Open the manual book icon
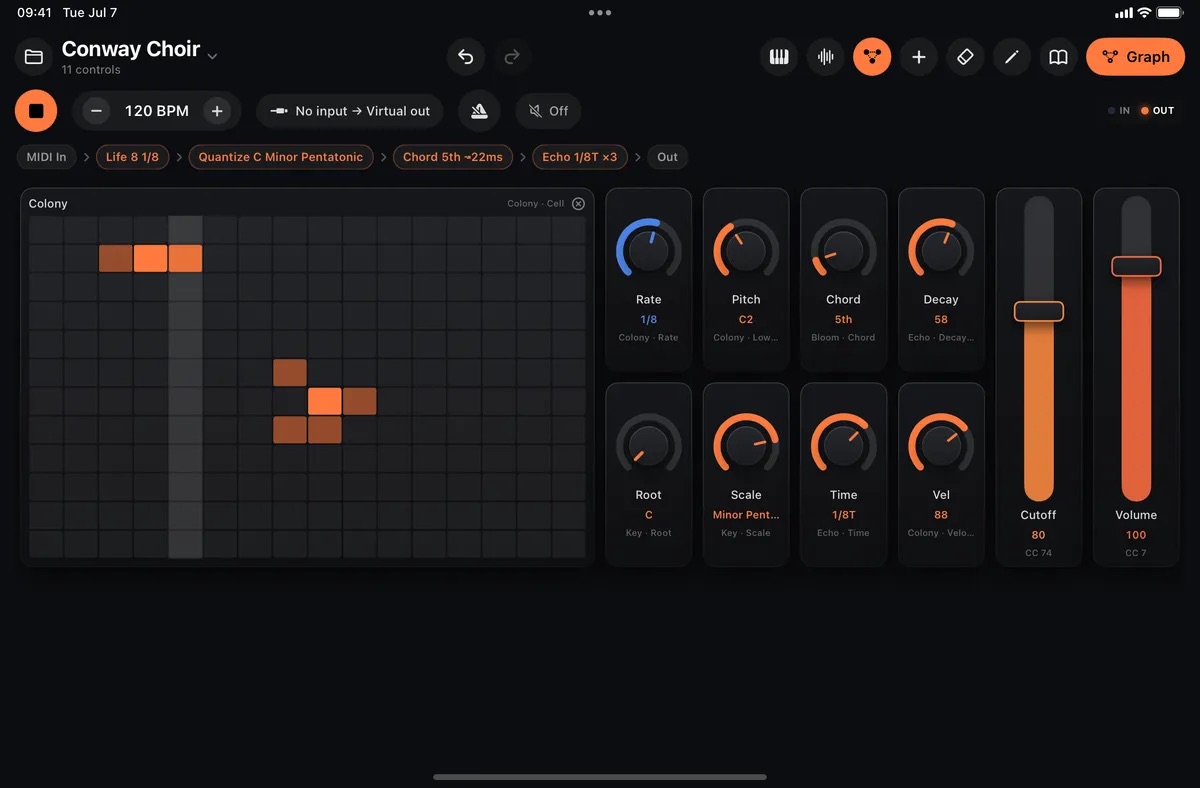The width and height of the screenshot is (1200, 788). [x=1058, y=57]
